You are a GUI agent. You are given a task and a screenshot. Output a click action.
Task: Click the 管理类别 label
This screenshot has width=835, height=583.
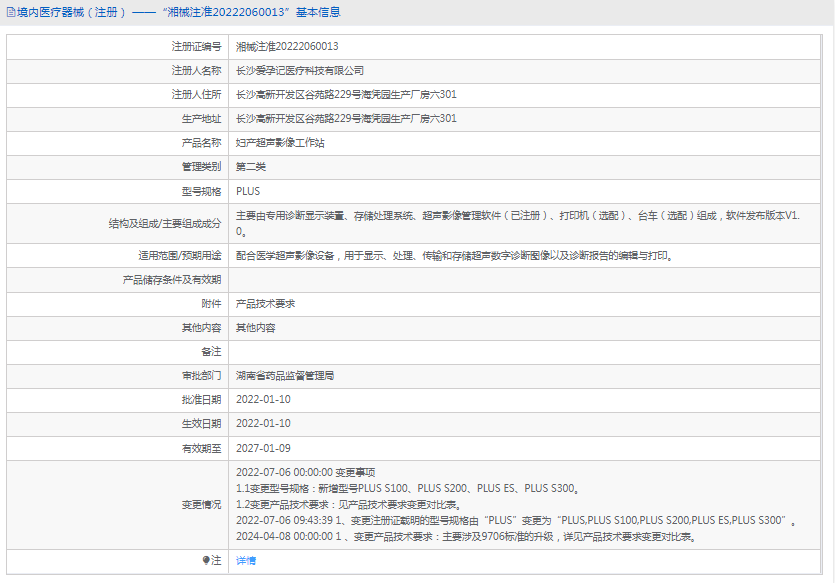tap(201, 167)
